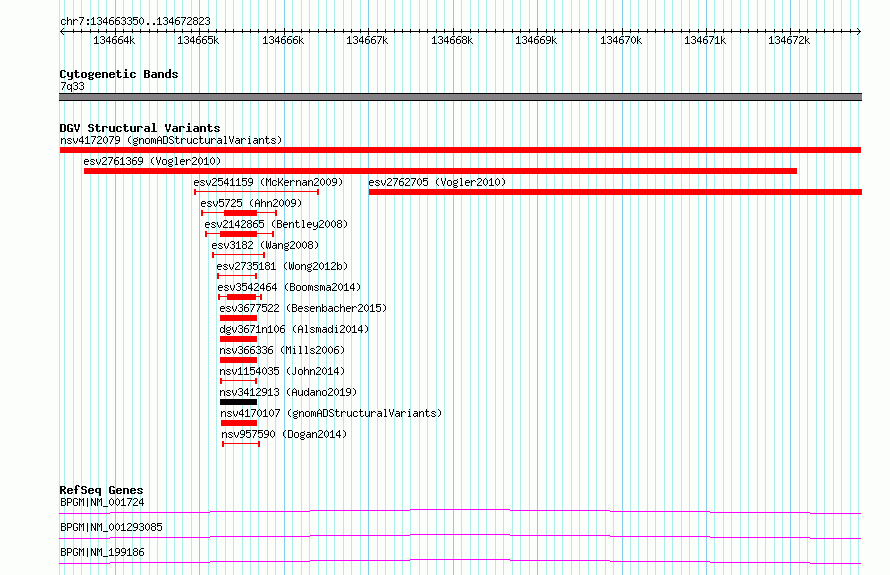
Task: Click the BPGM|NM_001724 gene track line
Action: (460, 511)
